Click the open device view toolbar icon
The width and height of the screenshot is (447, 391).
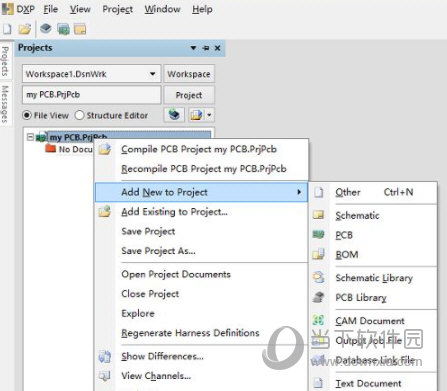[46, 29]
